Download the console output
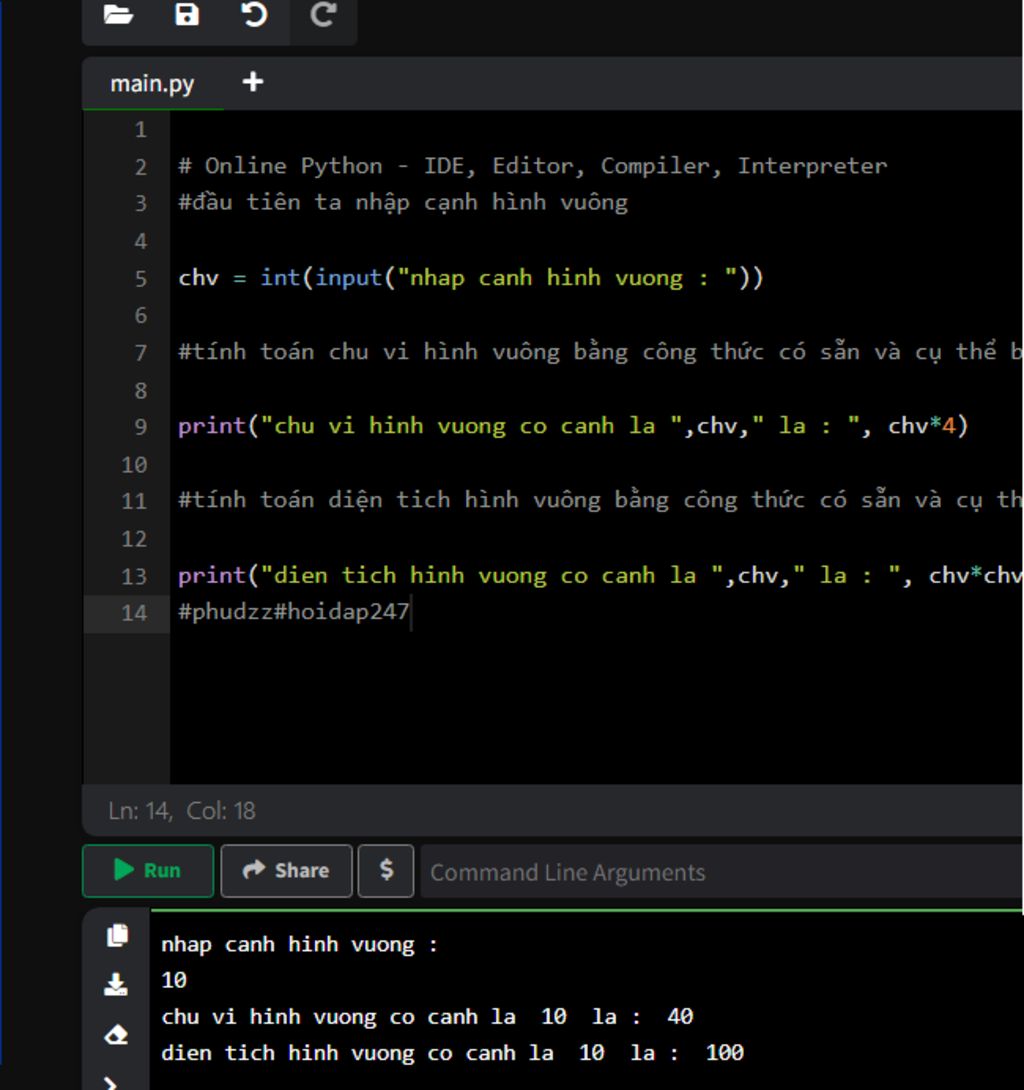The height and width of the screenshot is (1090, 1024). point(117,985)
